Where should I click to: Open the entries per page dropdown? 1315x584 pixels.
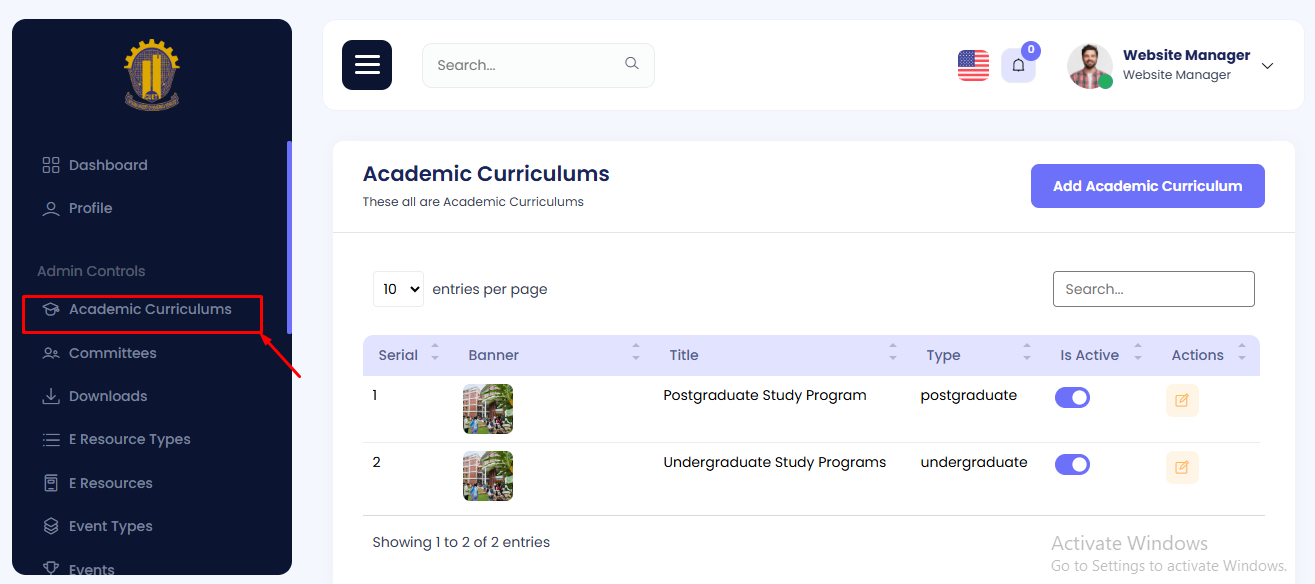398,289
